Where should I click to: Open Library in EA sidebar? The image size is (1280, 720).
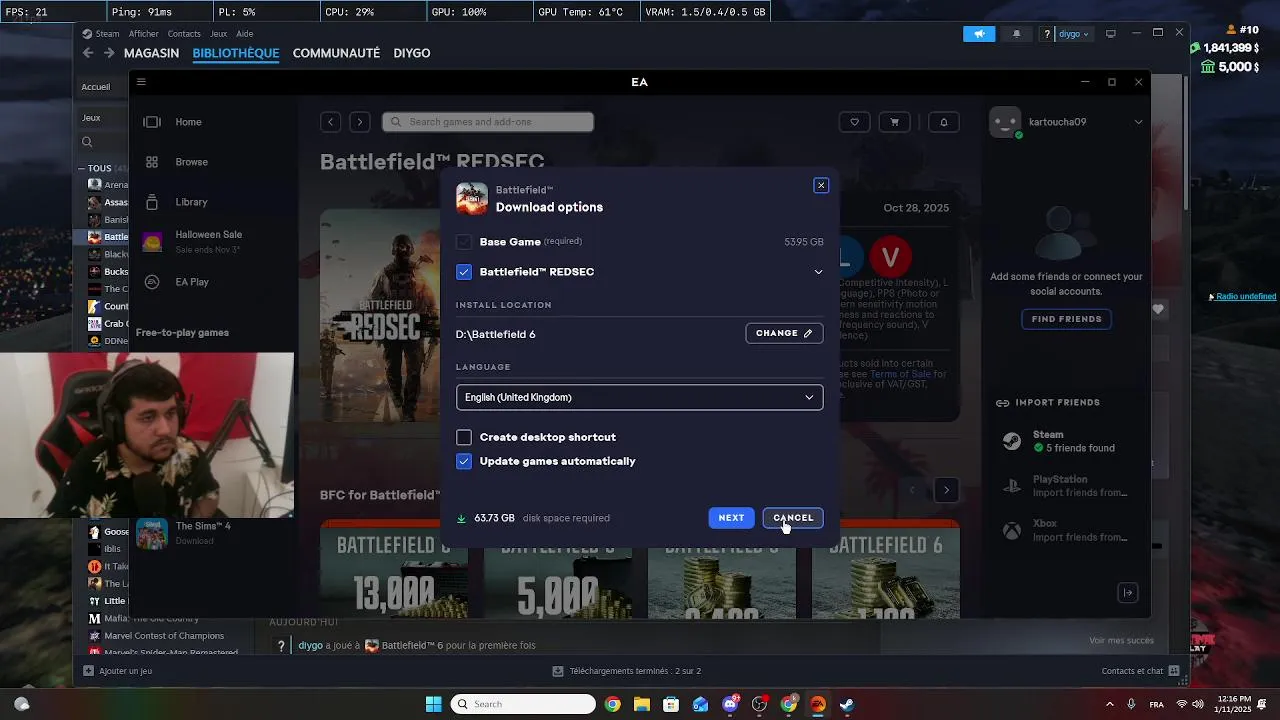(x=191, y=202)
